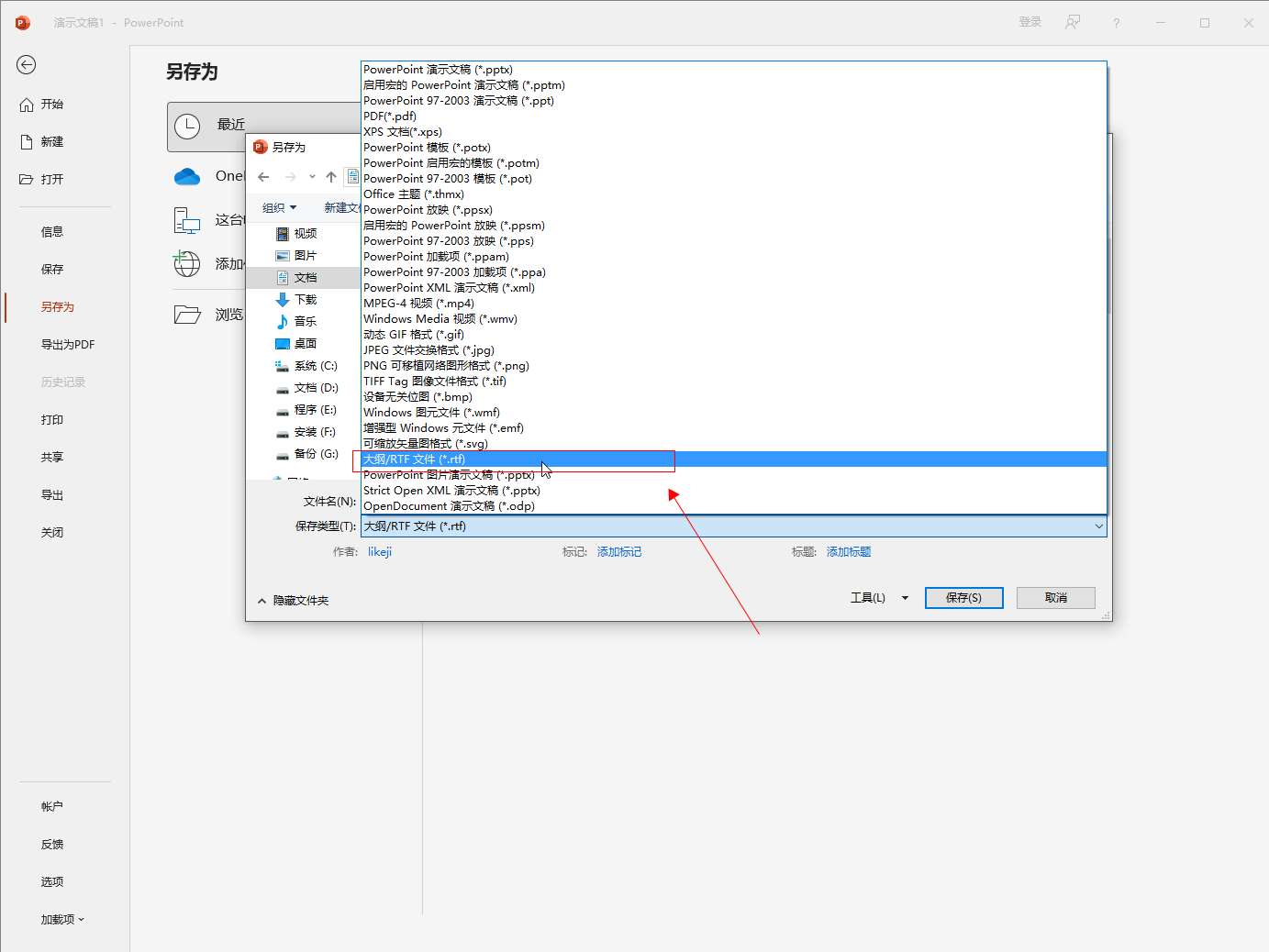Open the 共享 tab in sidebar
The width and height of the screenshot is (1269, 952).
click(52, 458)
